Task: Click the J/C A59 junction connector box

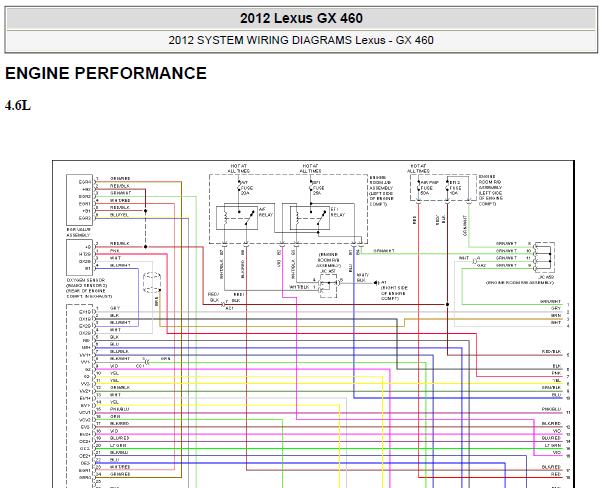Action: pos(544,257)
